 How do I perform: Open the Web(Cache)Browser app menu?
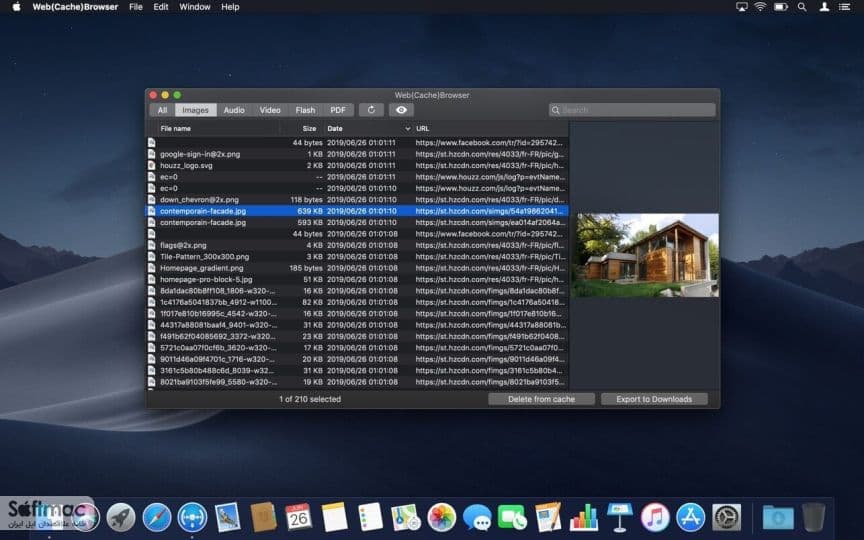[75, 7]
